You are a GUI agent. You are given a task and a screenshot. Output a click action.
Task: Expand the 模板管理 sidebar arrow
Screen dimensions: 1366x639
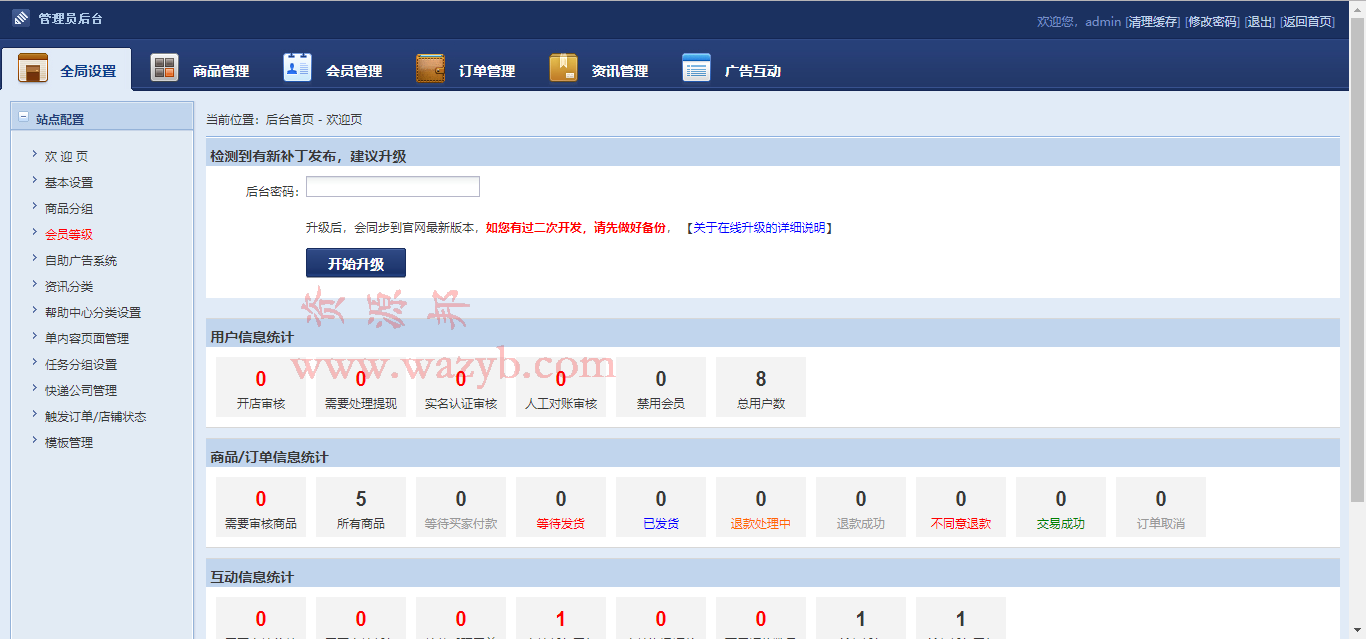(35, 441)
